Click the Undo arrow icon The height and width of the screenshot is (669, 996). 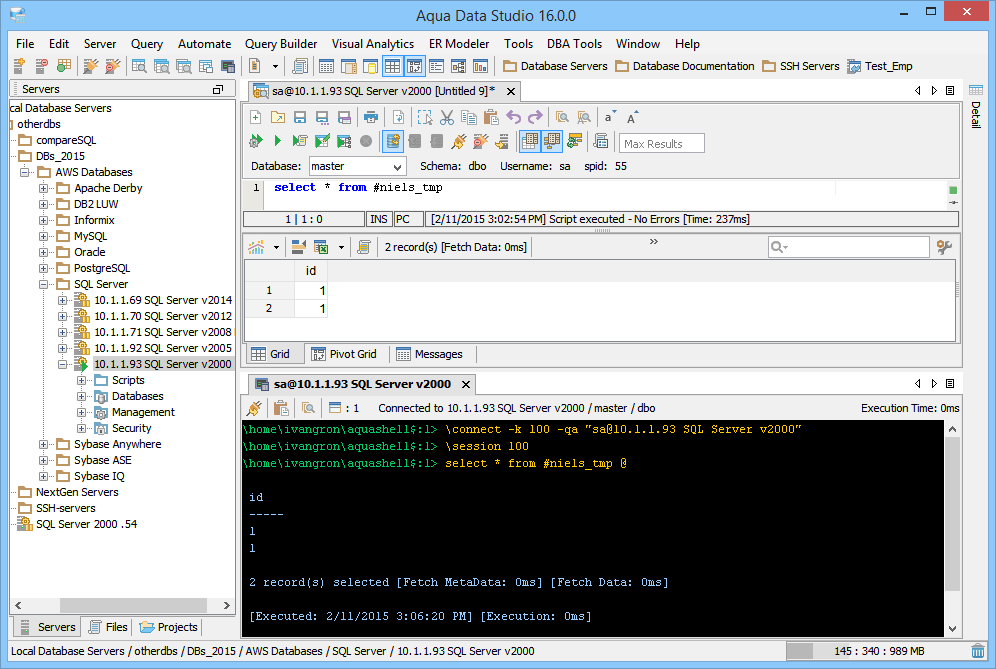(x=513, y=118)
